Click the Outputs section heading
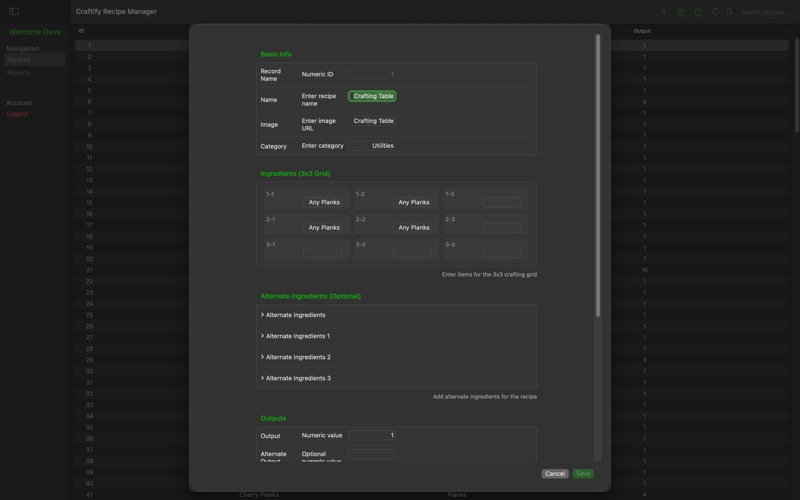Viewport: 800px width, 500px height. [x=273, y=418]
